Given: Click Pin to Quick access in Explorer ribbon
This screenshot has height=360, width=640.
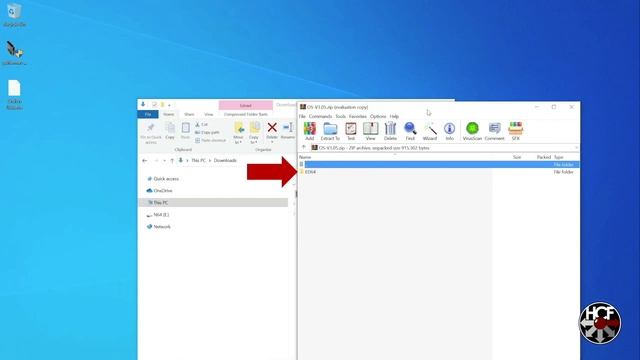Looking at the screenshot, I should (151, 133).
